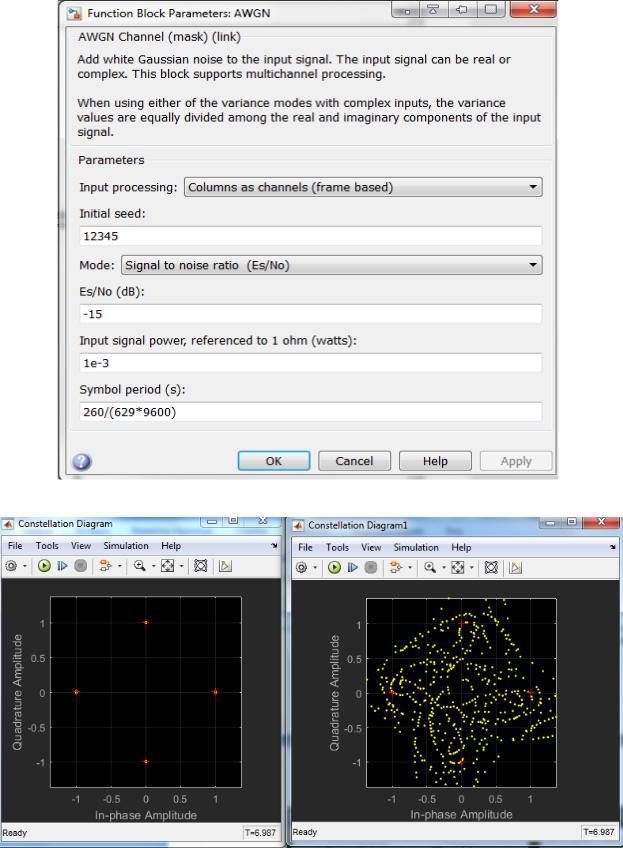623x848 pixels.
Task: Open File menu in Constellation Diagram window
Action: (15, 546)
